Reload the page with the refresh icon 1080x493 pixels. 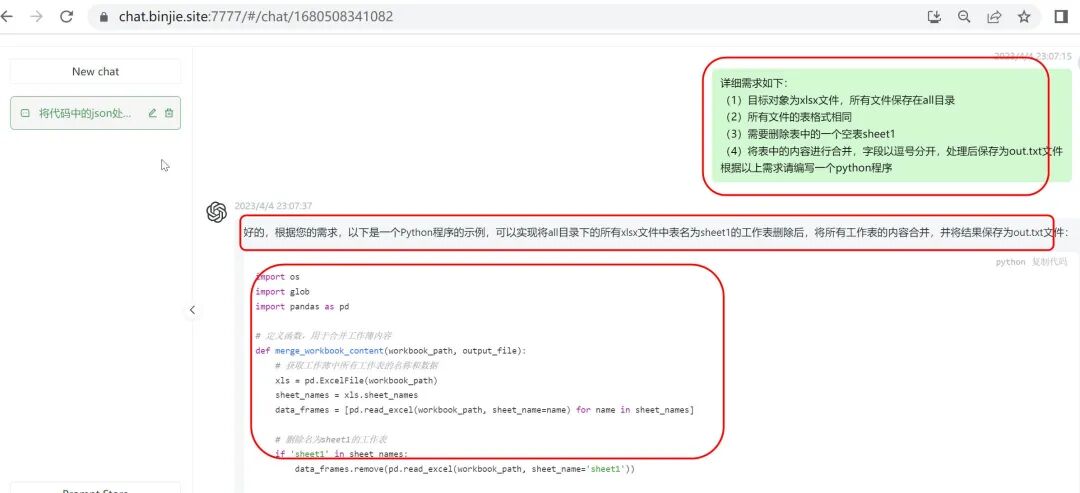[x=66, y=17]
